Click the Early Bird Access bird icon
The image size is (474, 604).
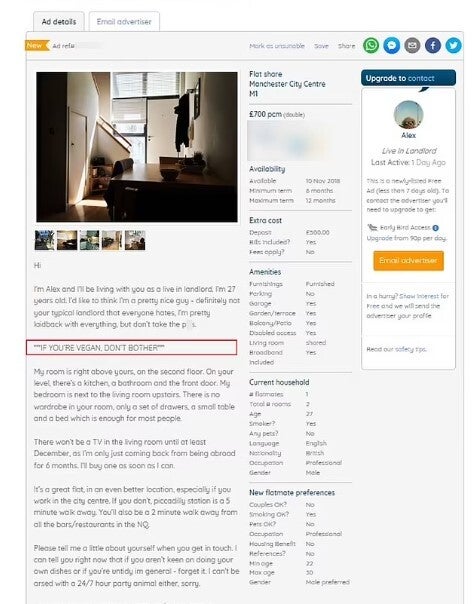point(372,228)
